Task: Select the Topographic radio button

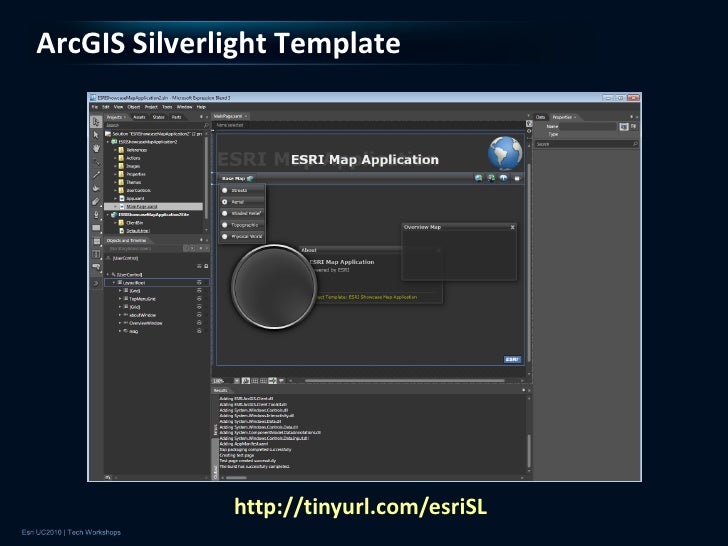Action: 225,225
